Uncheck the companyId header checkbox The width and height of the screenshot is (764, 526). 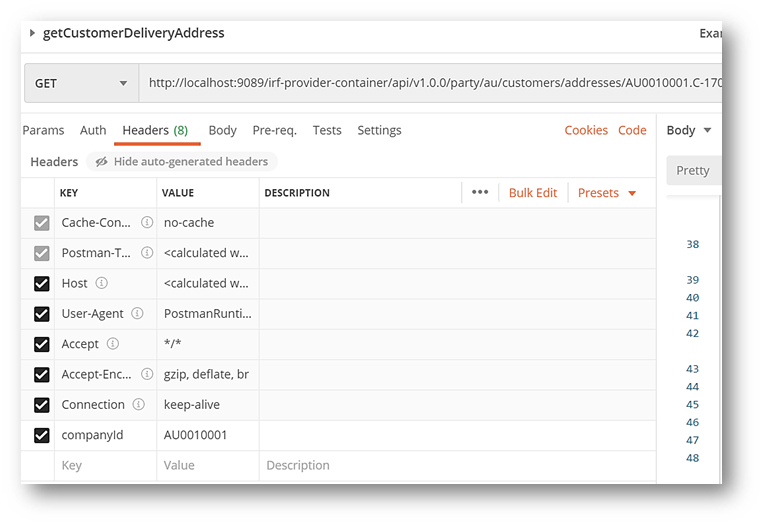(x=41, y=435)
